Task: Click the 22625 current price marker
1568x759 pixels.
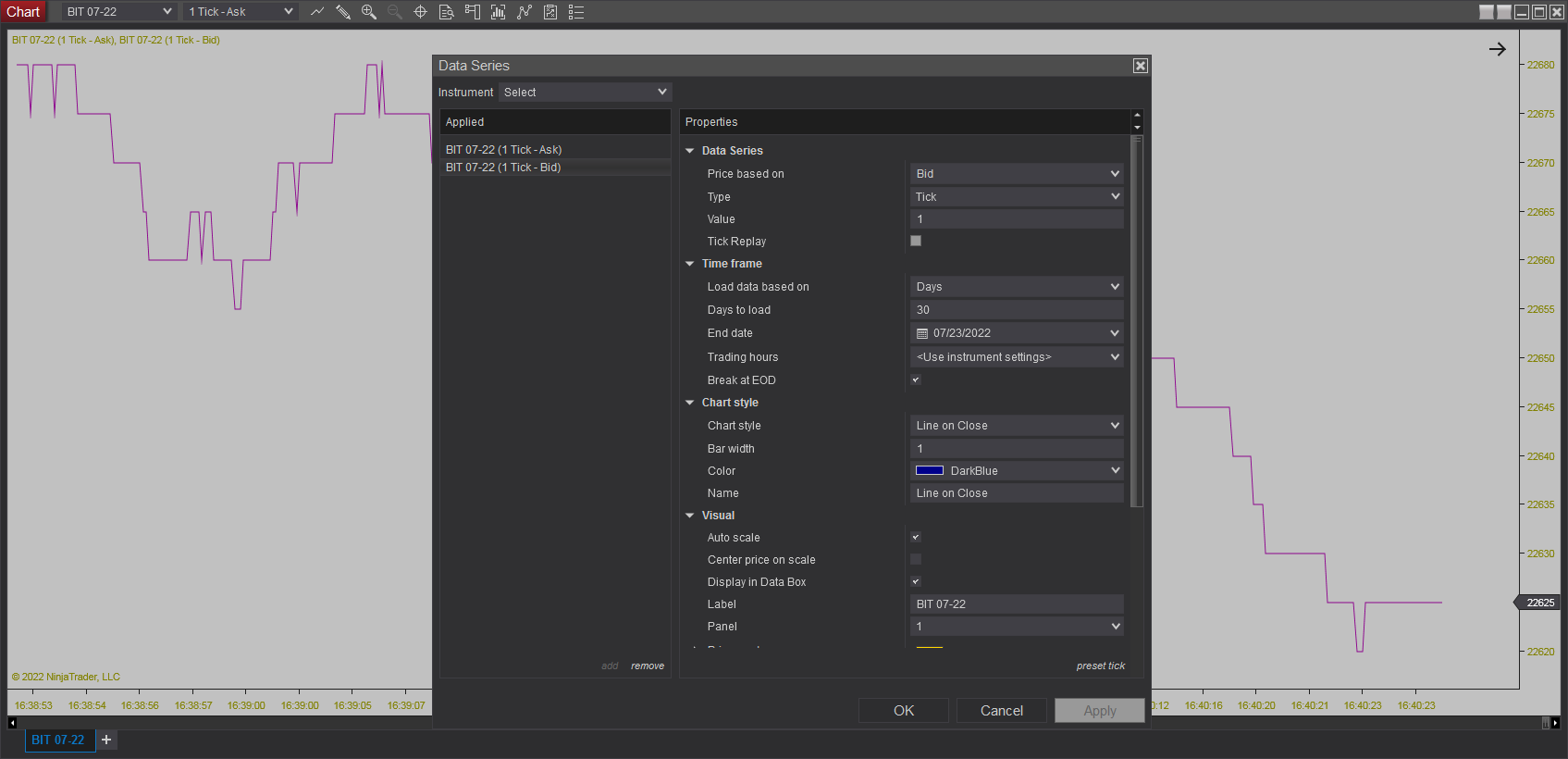Action: point(1539,603)
